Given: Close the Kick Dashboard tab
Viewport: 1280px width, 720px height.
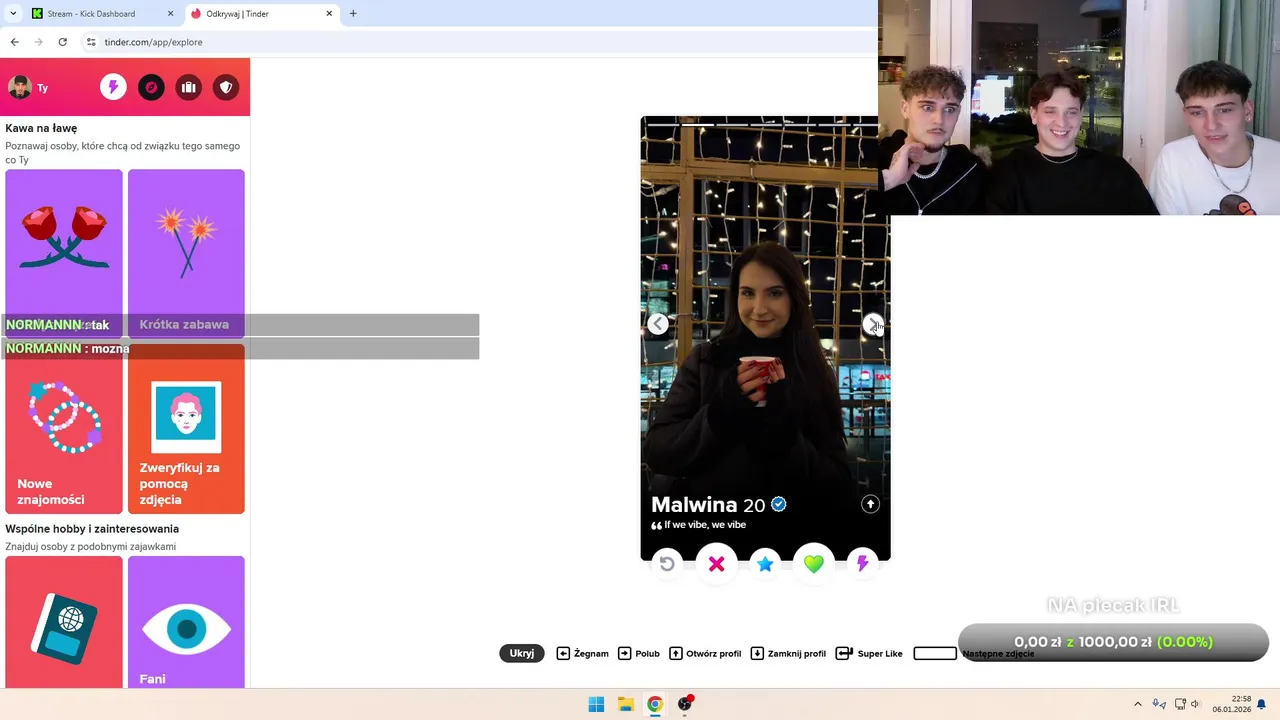Looking at the screenshot, I should pos(170,14).
